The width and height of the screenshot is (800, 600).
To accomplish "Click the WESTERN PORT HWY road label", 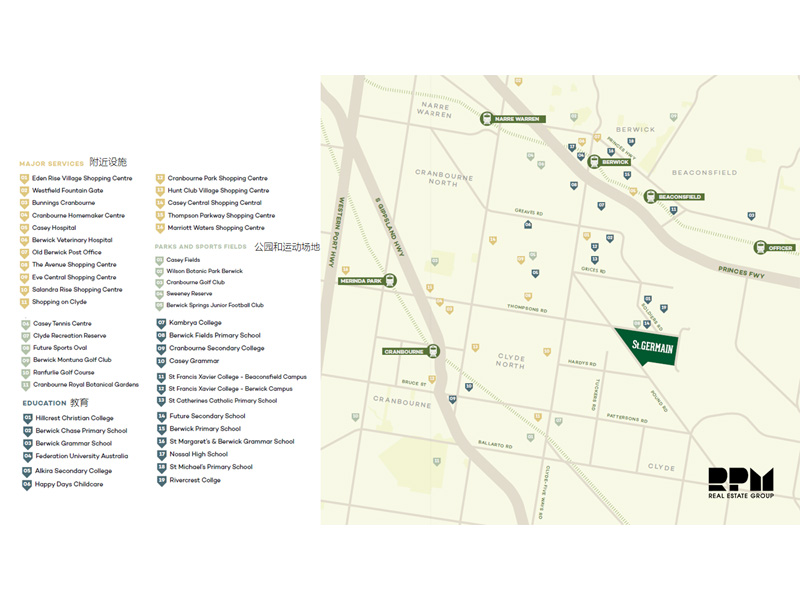I will click(x=336, y=232).
